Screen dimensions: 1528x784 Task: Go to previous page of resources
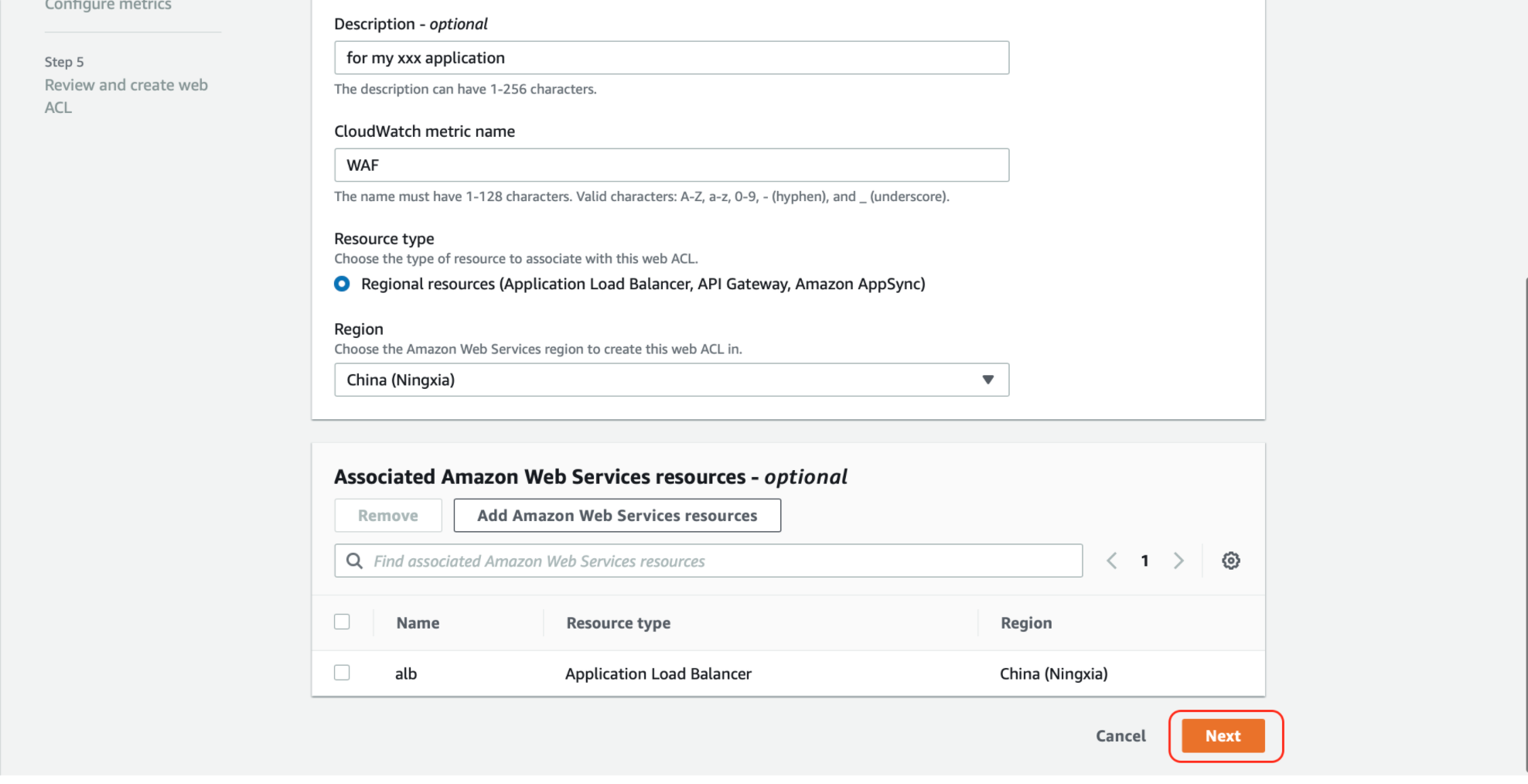[x=1112, y=561]
